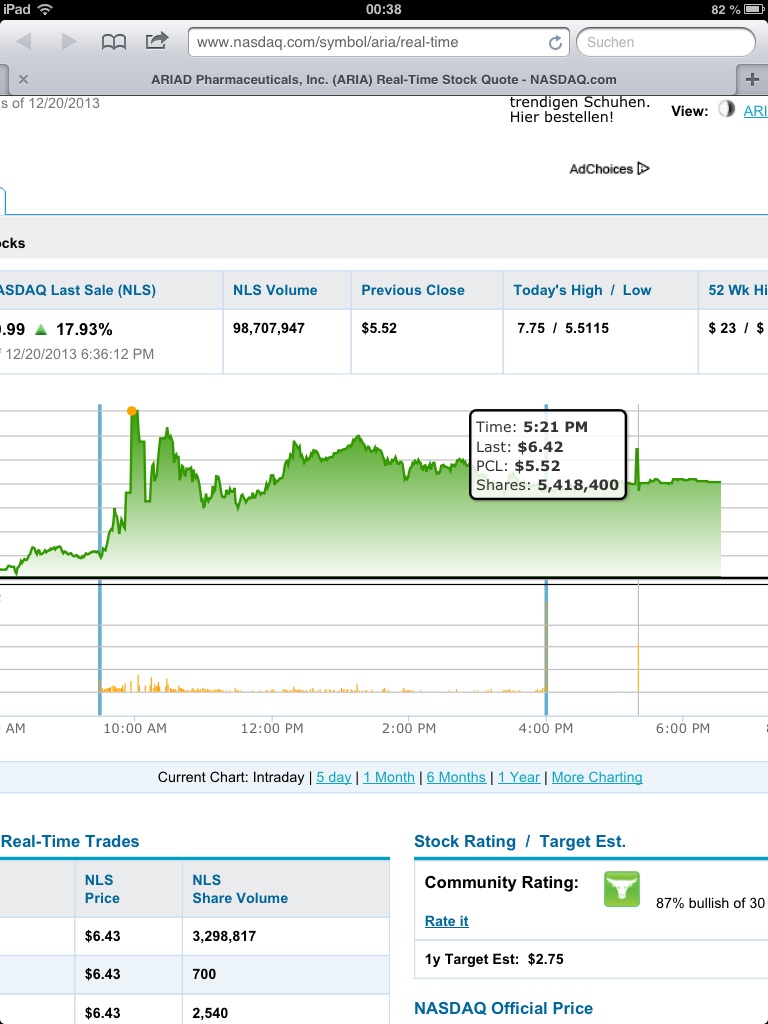This screenshot has height=1024, width=768.
Task: Focus the Suchen search field
Action: pyautogui.click(x=665, y=42)
